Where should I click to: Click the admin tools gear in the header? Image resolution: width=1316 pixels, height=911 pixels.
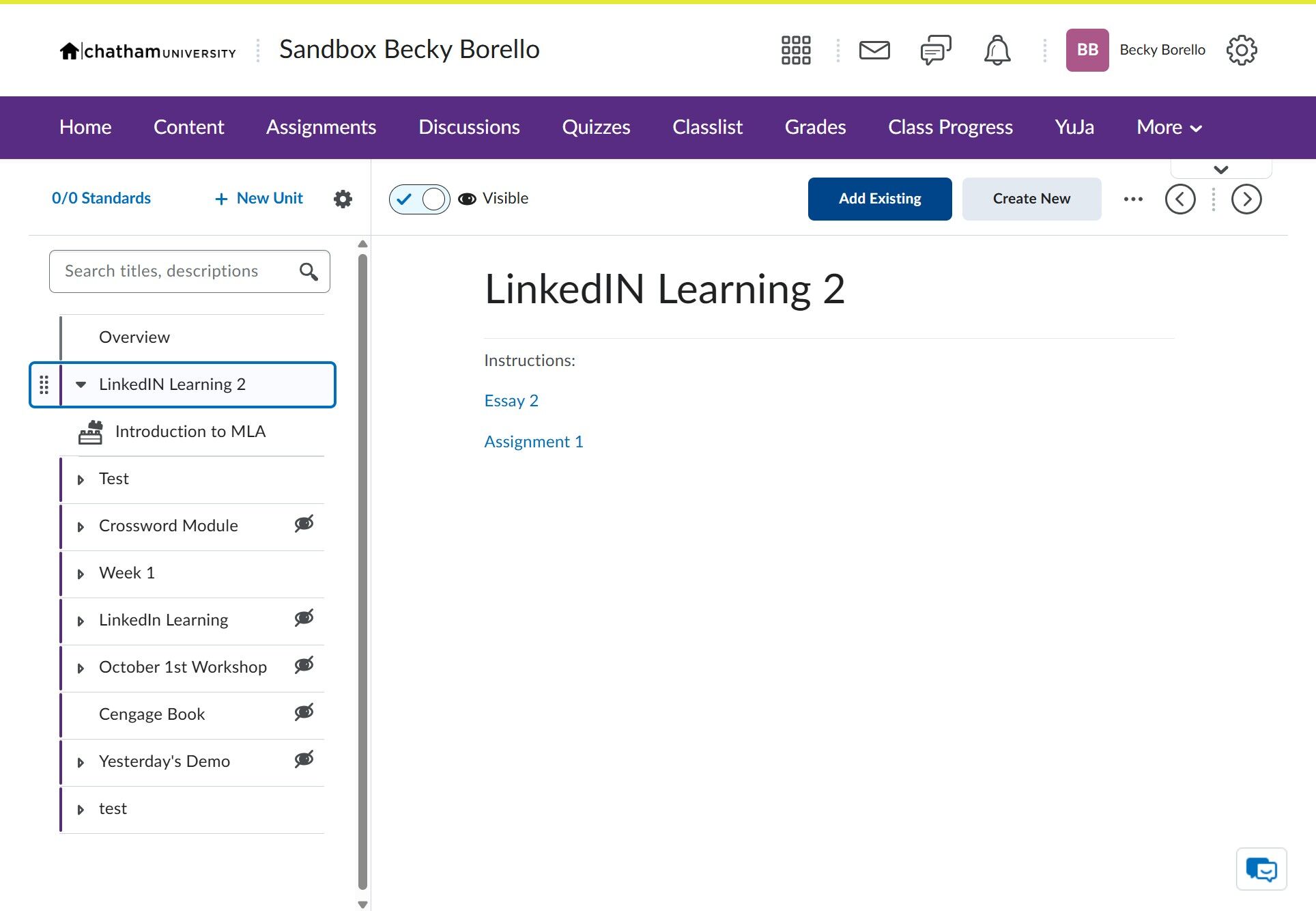(x=1241, y=50)
